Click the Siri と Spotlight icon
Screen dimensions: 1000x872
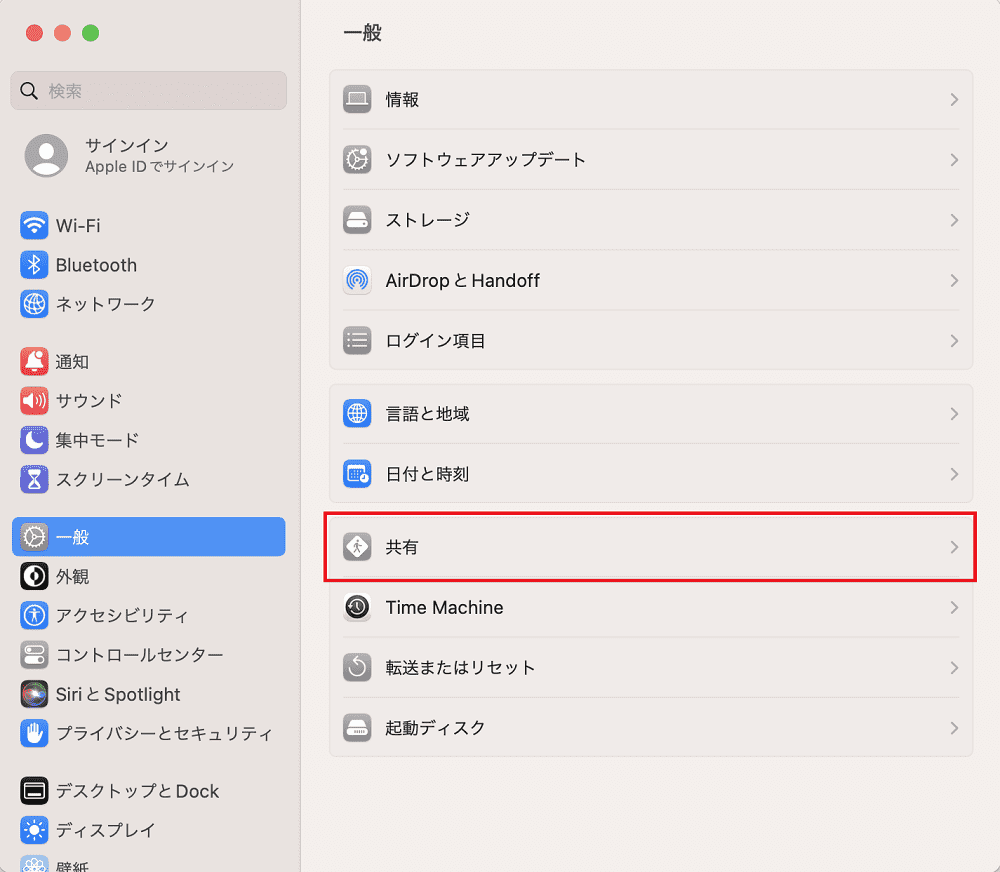tap(34, 694)
